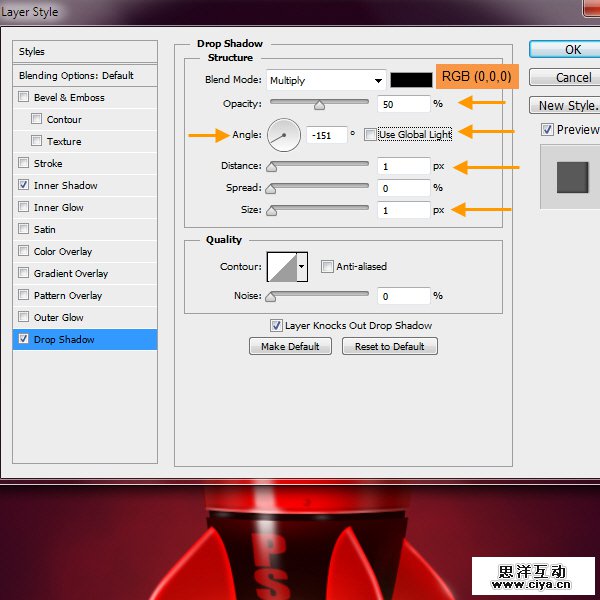The height and width of the screenshot is (600, 600).
Task: Select the Satin effect label
Action: [44, 230]
